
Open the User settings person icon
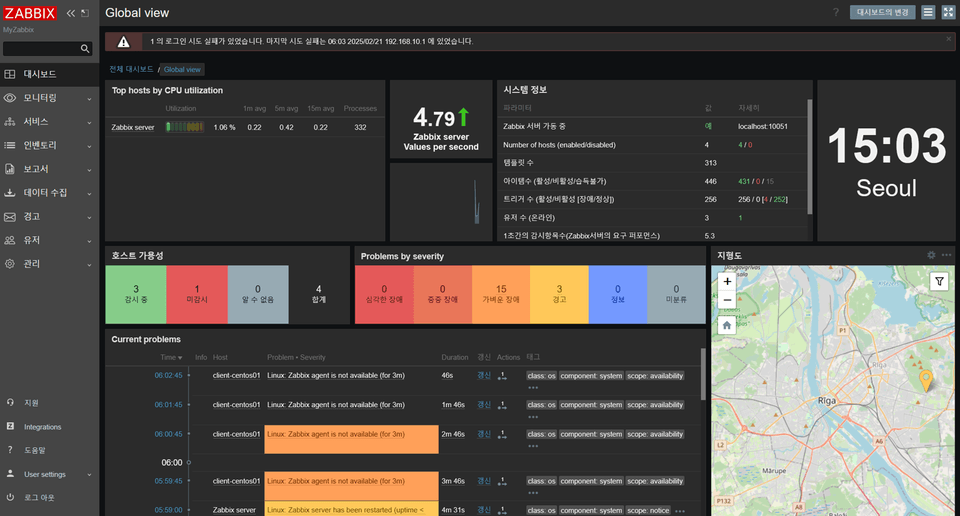pyautogui.click(x=10, y=474)
